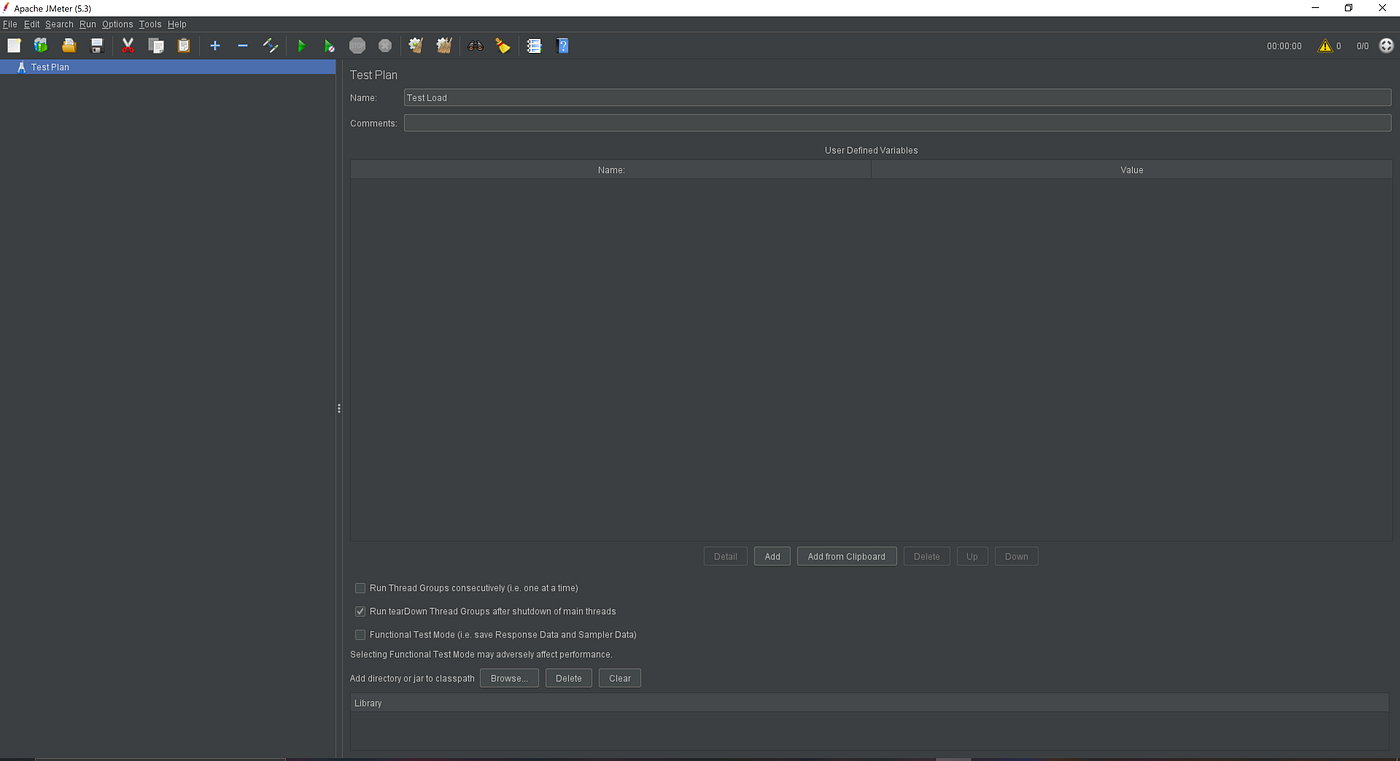Click the 0/0 active threads counter
The height and width of the screenshot is (761, 1400).
pyautogui.click(x=1362, y=46)
